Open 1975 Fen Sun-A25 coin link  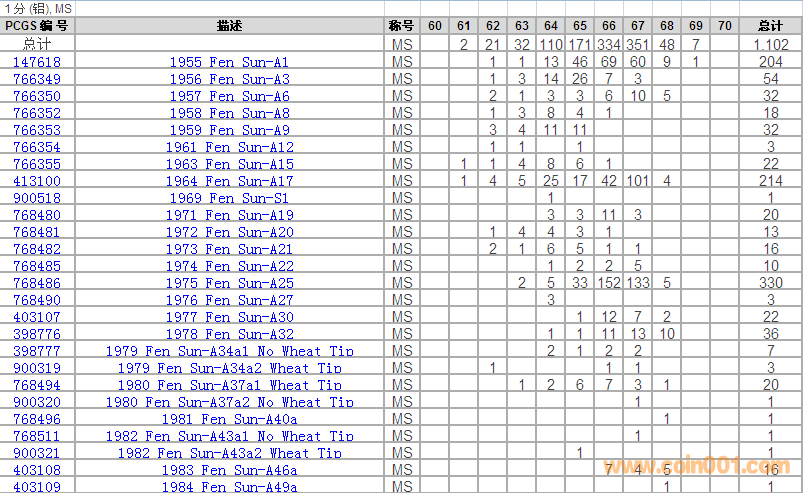(x=229, y=283)
